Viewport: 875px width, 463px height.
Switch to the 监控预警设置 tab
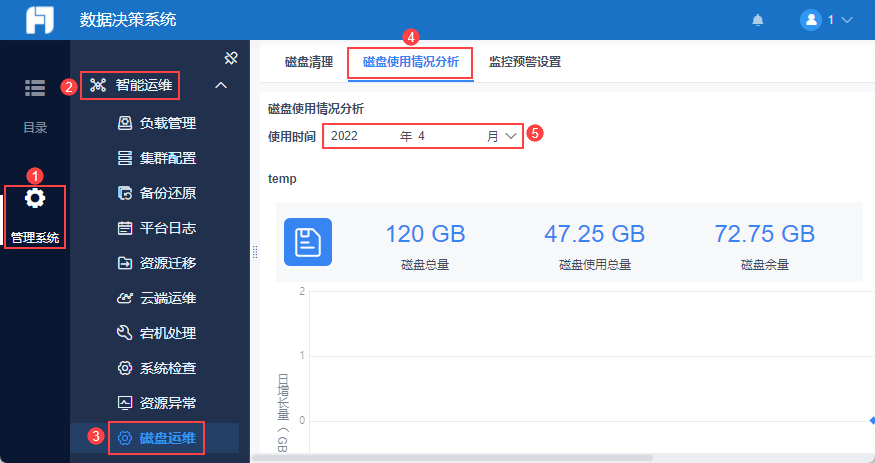click(525, 61)
